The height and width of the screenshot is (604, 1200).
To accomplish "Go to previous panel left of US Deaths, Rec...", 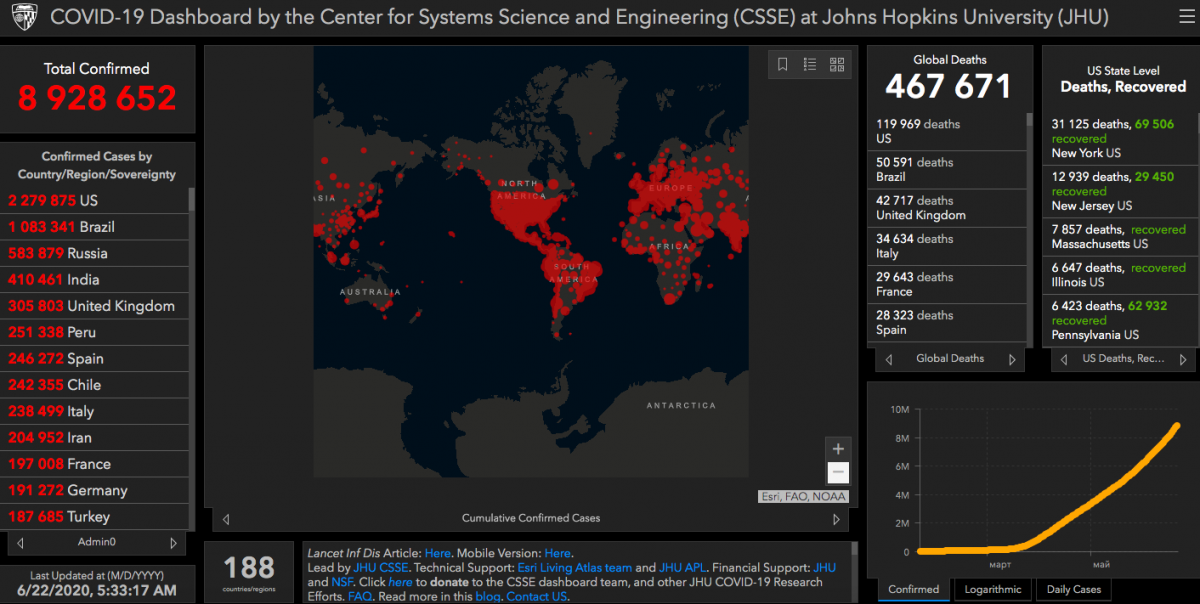I will 1064,359.
